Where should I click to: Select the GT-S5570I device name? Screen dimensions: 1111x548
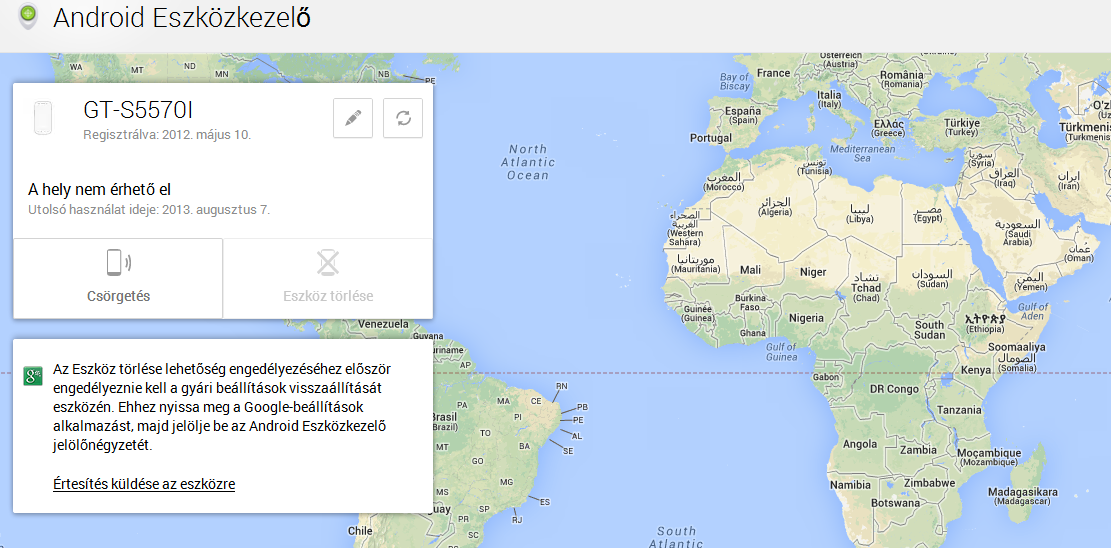tap(137, 111)
